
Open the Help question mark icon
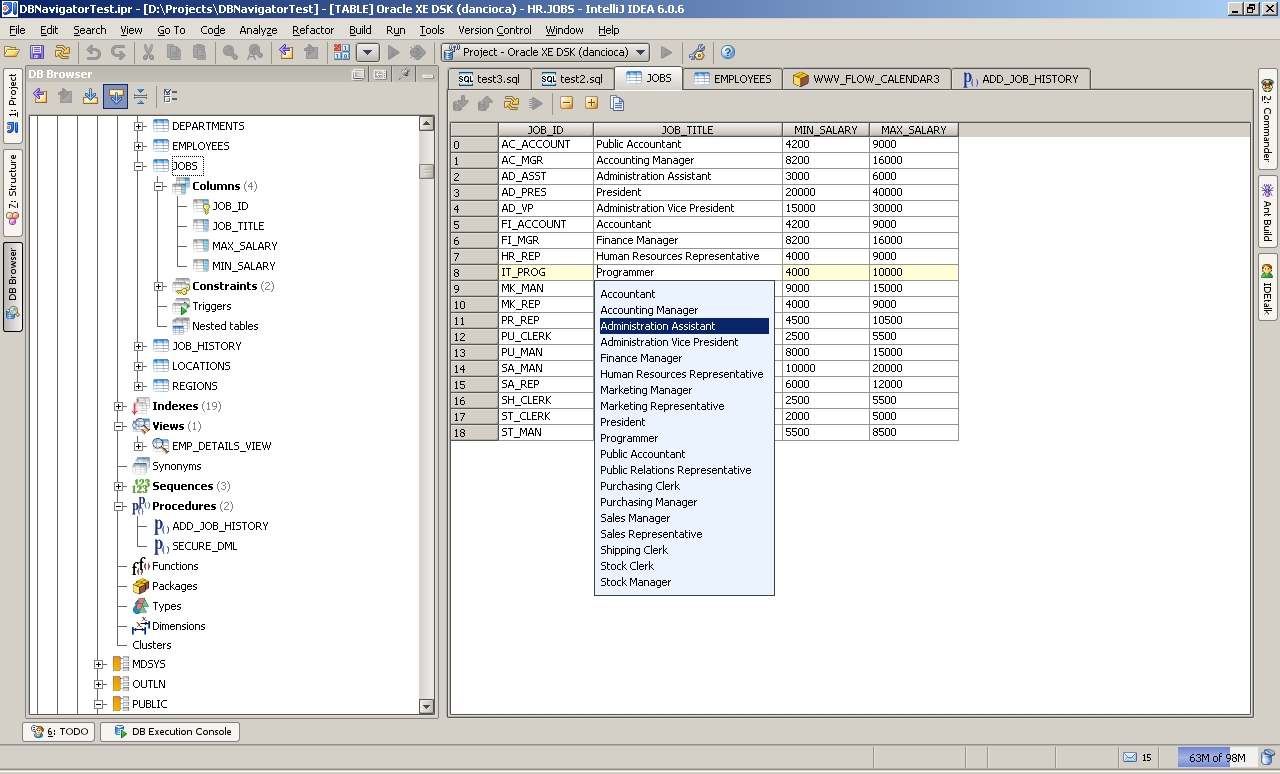[728, 52]
